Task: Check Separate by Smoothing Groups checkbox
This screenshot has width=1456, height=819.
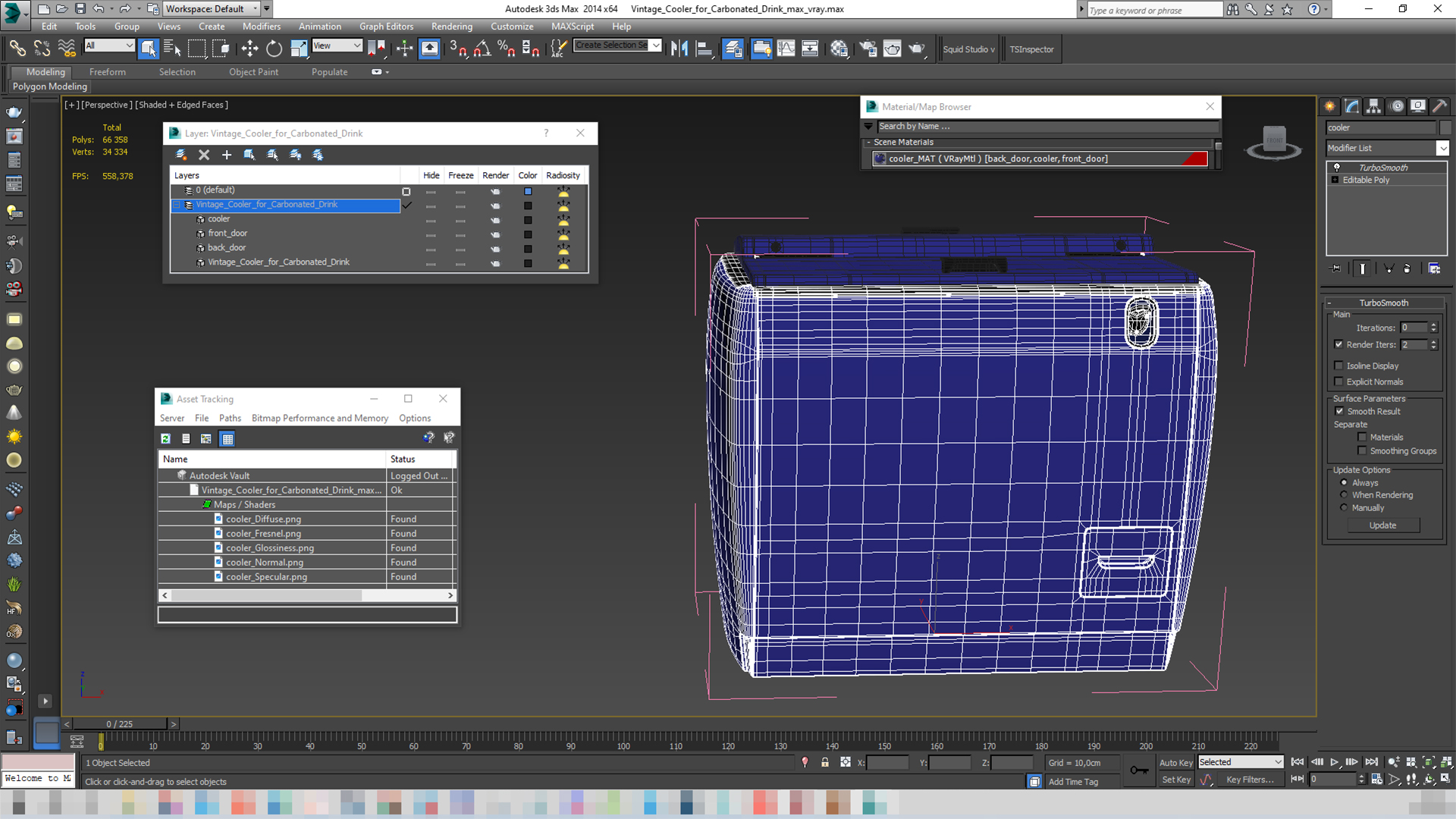Action: point(1362,450)
